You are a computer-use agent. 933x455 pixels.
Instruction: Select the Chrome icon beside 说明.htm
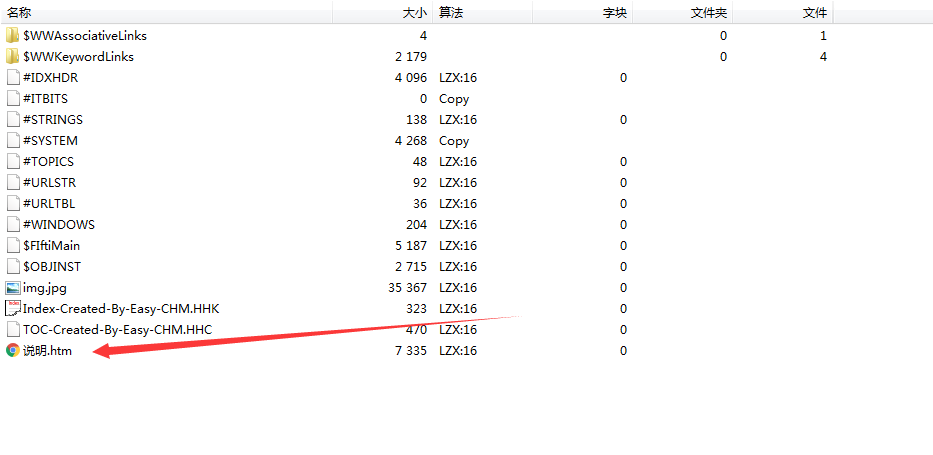pyautogui.click(x=12, y=351)
